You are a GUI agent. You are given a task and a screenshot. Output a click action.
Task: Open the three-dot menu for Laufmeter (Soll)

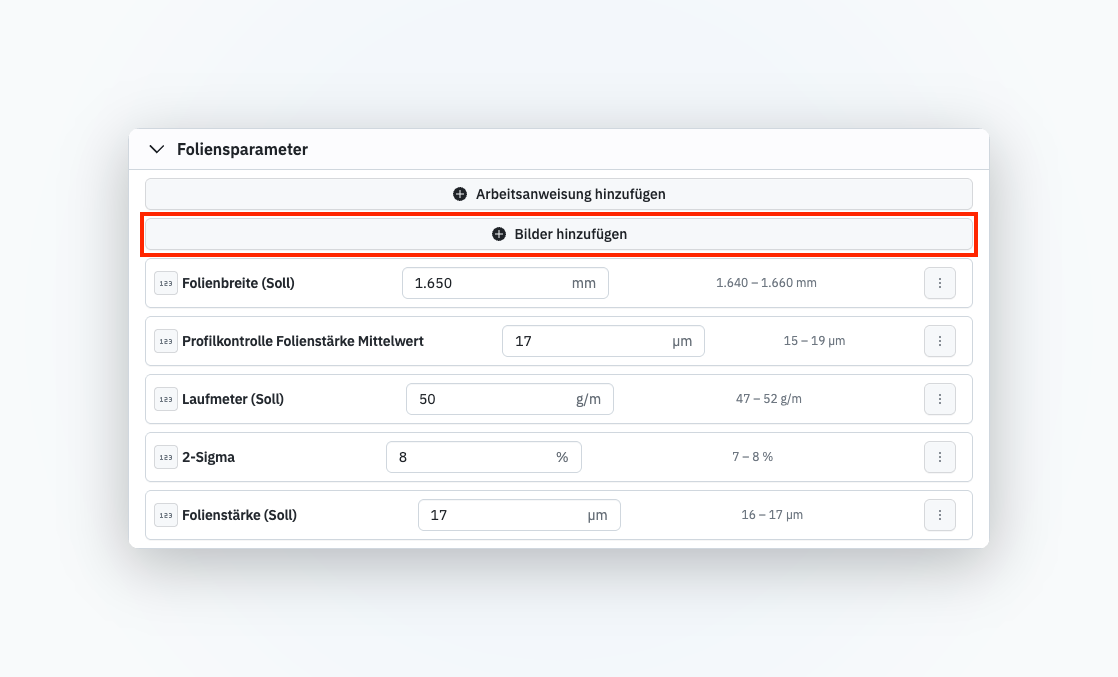coord(940,399)
